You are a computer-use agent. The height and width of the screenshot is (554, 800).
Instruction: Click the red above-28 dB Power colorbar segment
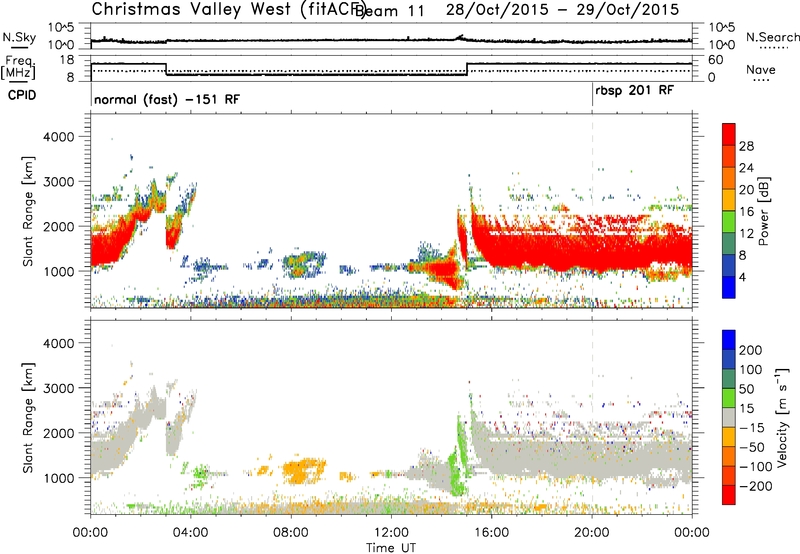(x=729, y=134)
